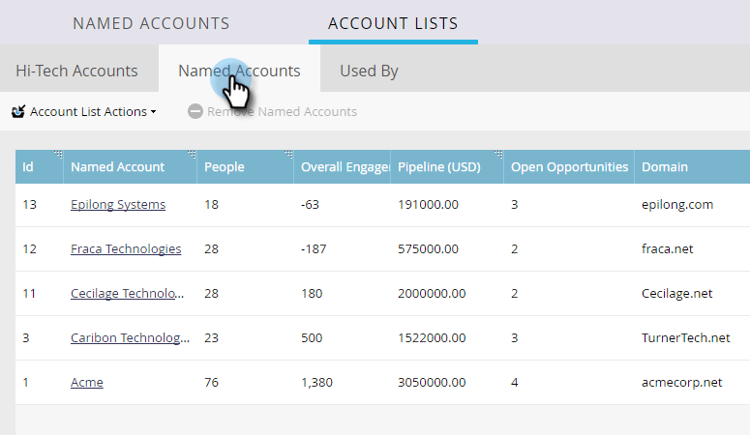Viewport: 750px width, 435px height.
Task: Click the engagement value 180
Action: tap(312, 293)
